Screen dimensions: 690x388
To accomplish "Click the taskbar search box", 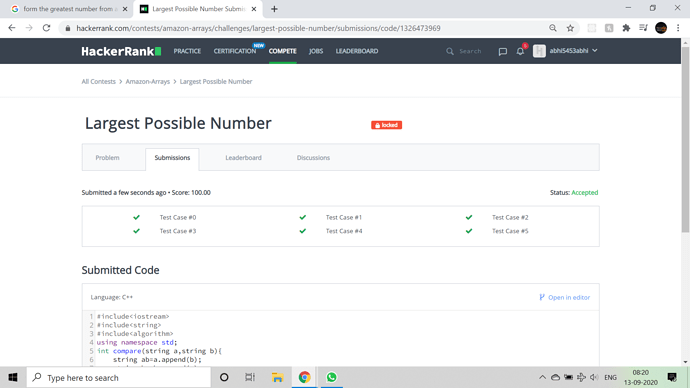I will [119, 377].
